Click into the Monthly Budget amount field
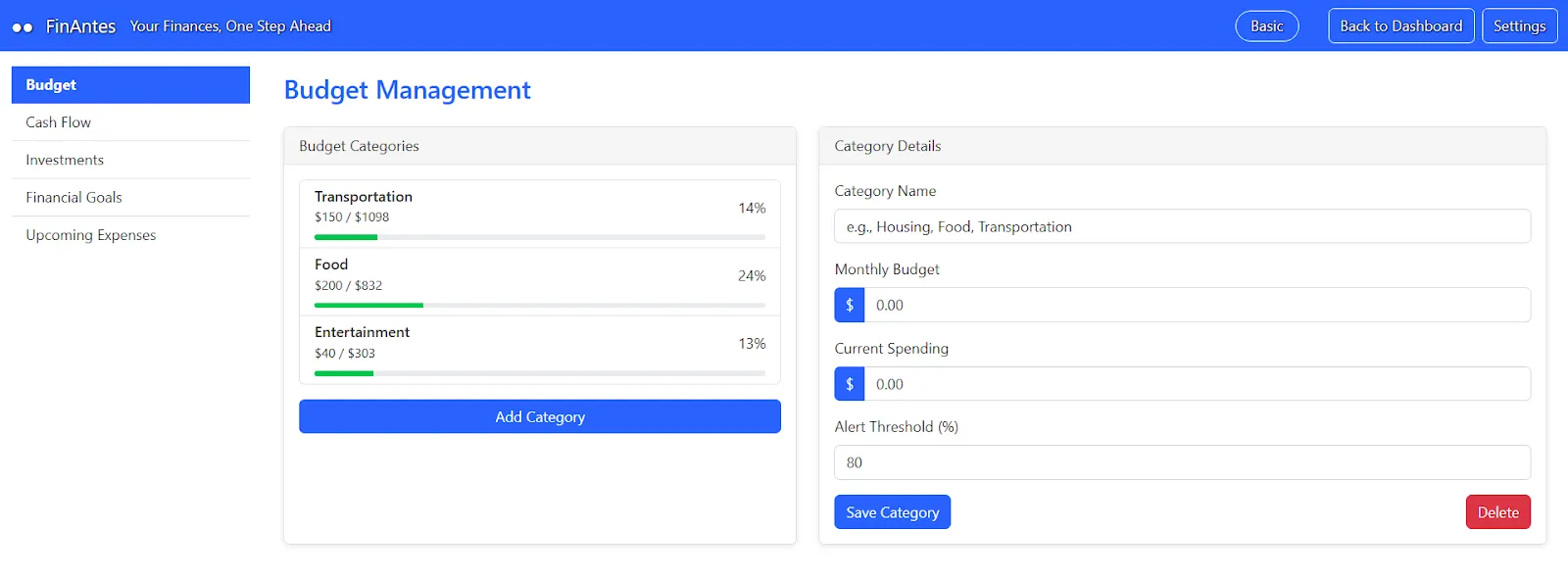 [x=1196, y=305]
